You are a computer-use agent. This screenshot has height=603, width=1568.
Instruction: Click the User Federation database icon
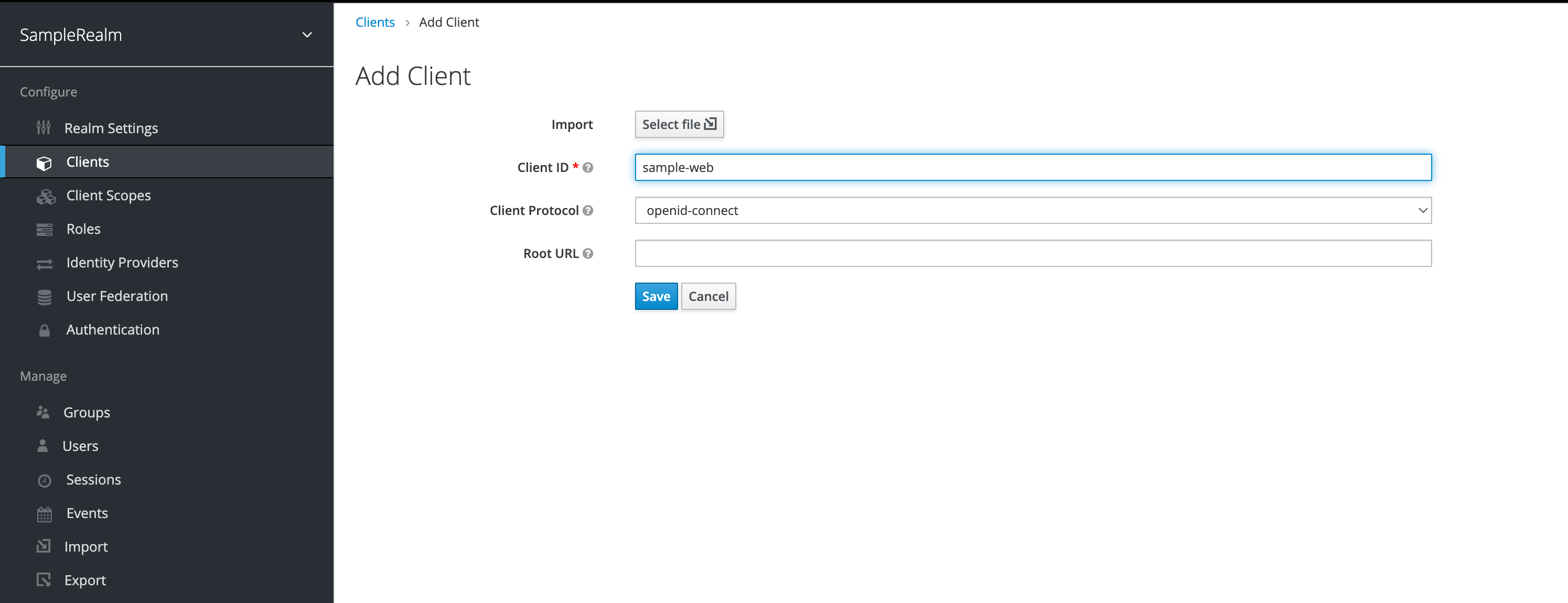(45, 297)
